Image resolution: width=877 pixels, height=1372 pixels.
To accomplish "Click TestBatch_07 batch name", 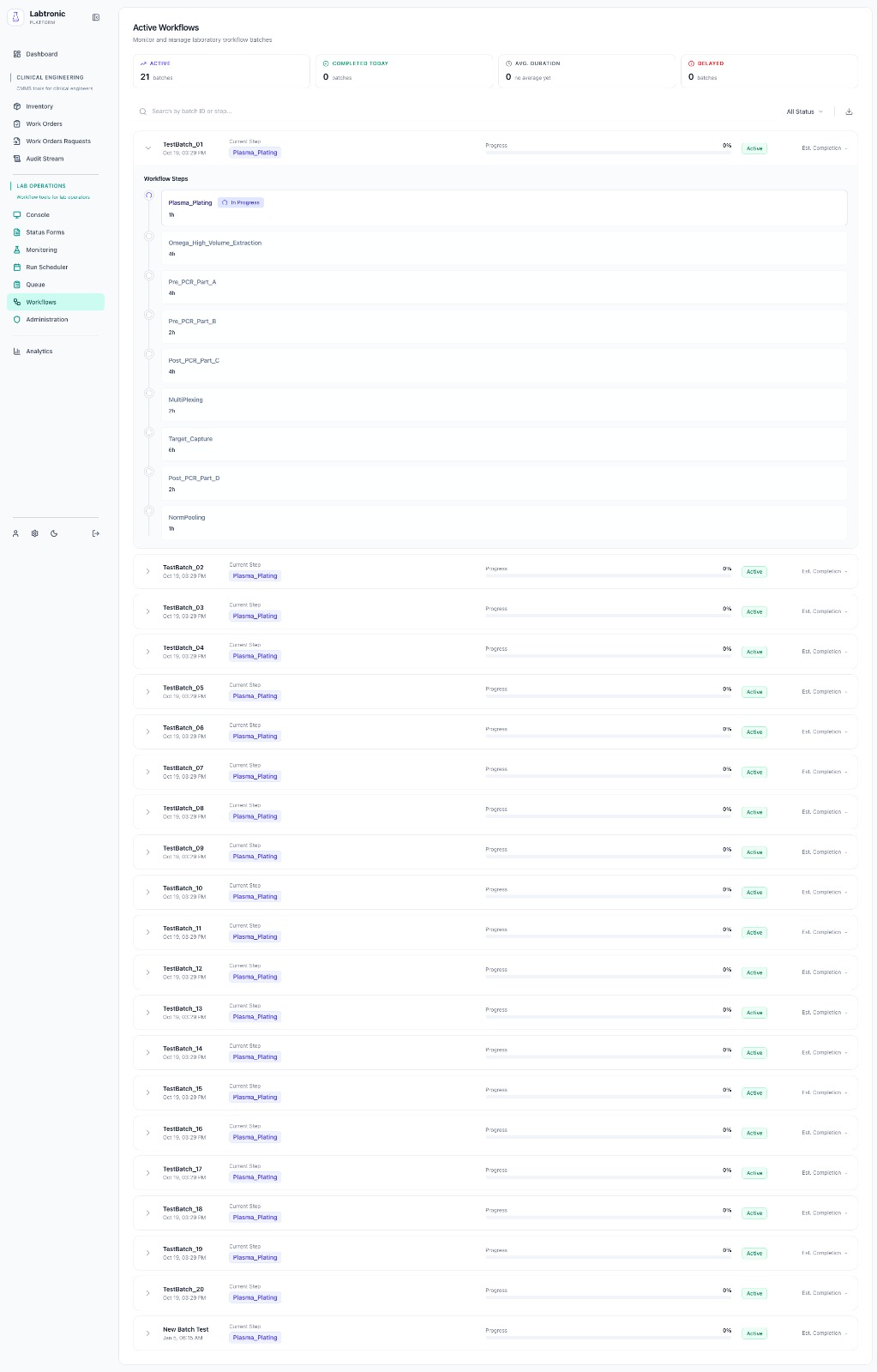I will click(183, 768).
